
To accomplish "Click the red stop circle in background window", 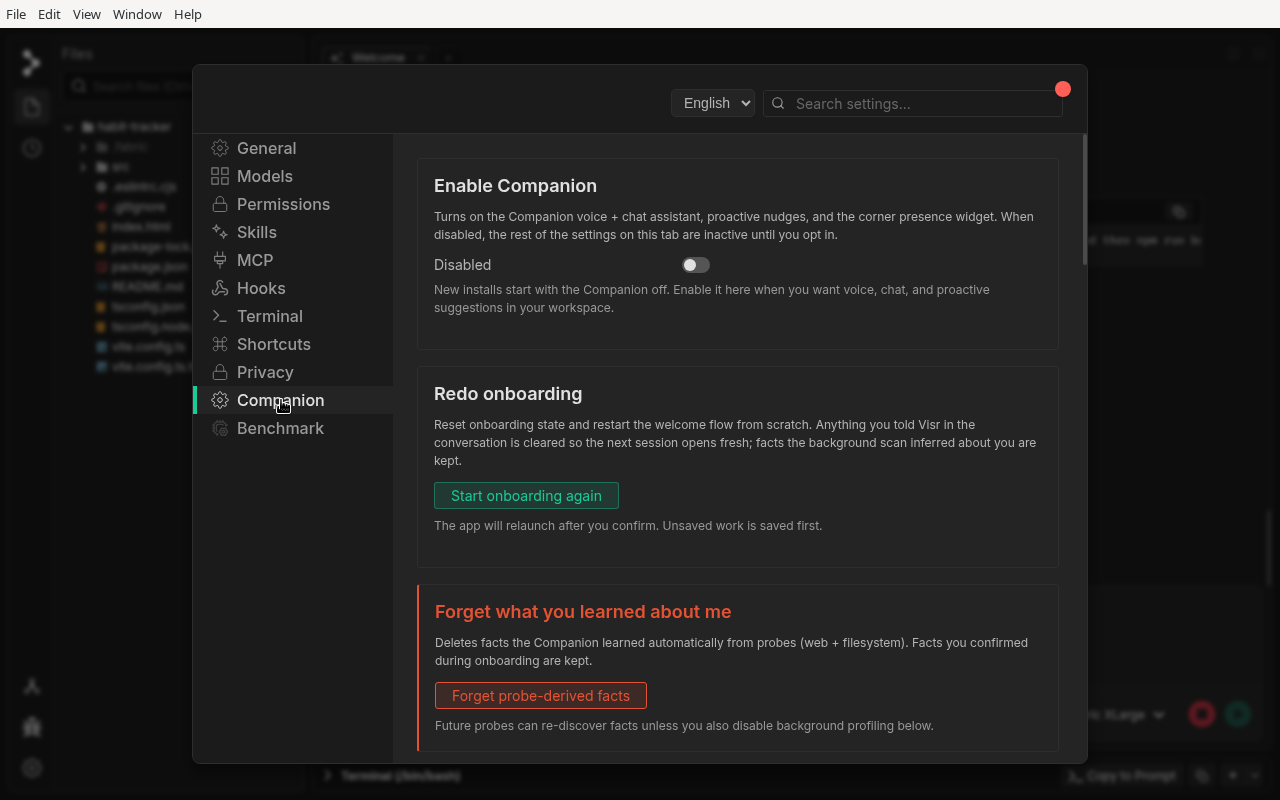I will (x=1202, y=714).
